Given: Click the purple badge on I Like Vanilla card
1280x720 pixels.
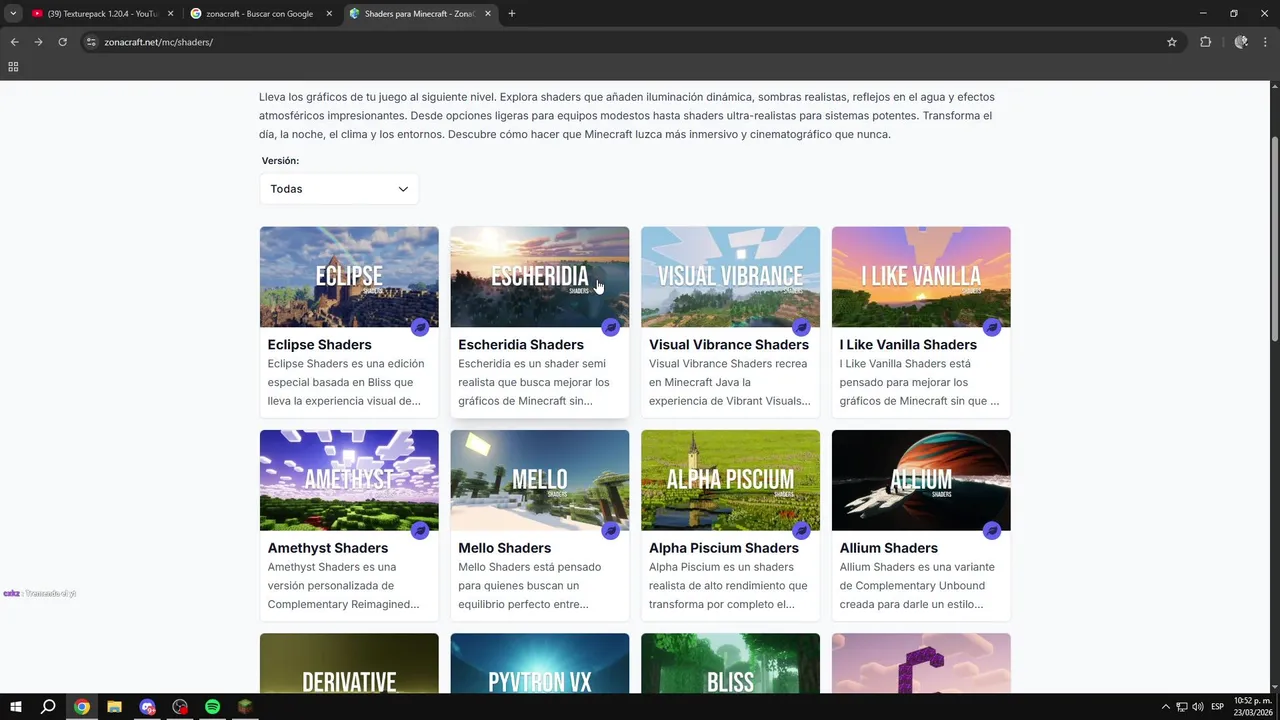Looking at the screenshot, I should (992, 327).
